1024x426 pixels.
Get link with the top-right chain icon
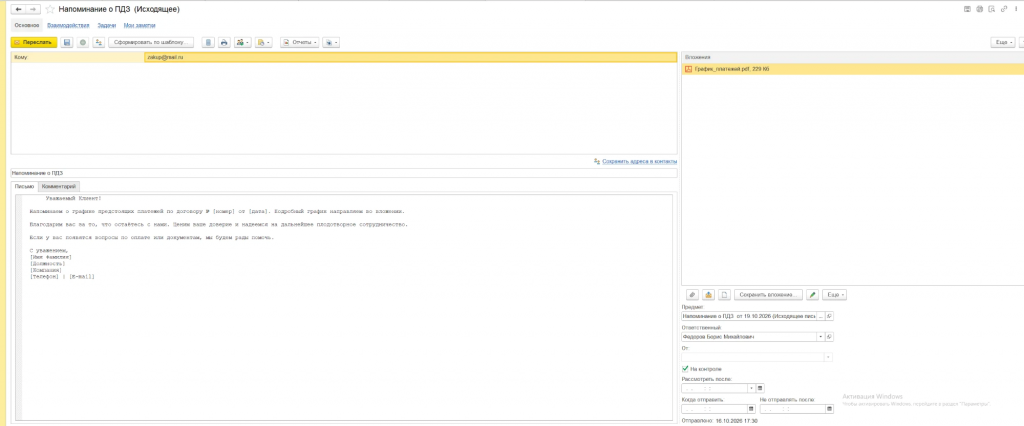(x=1004, y=9)
